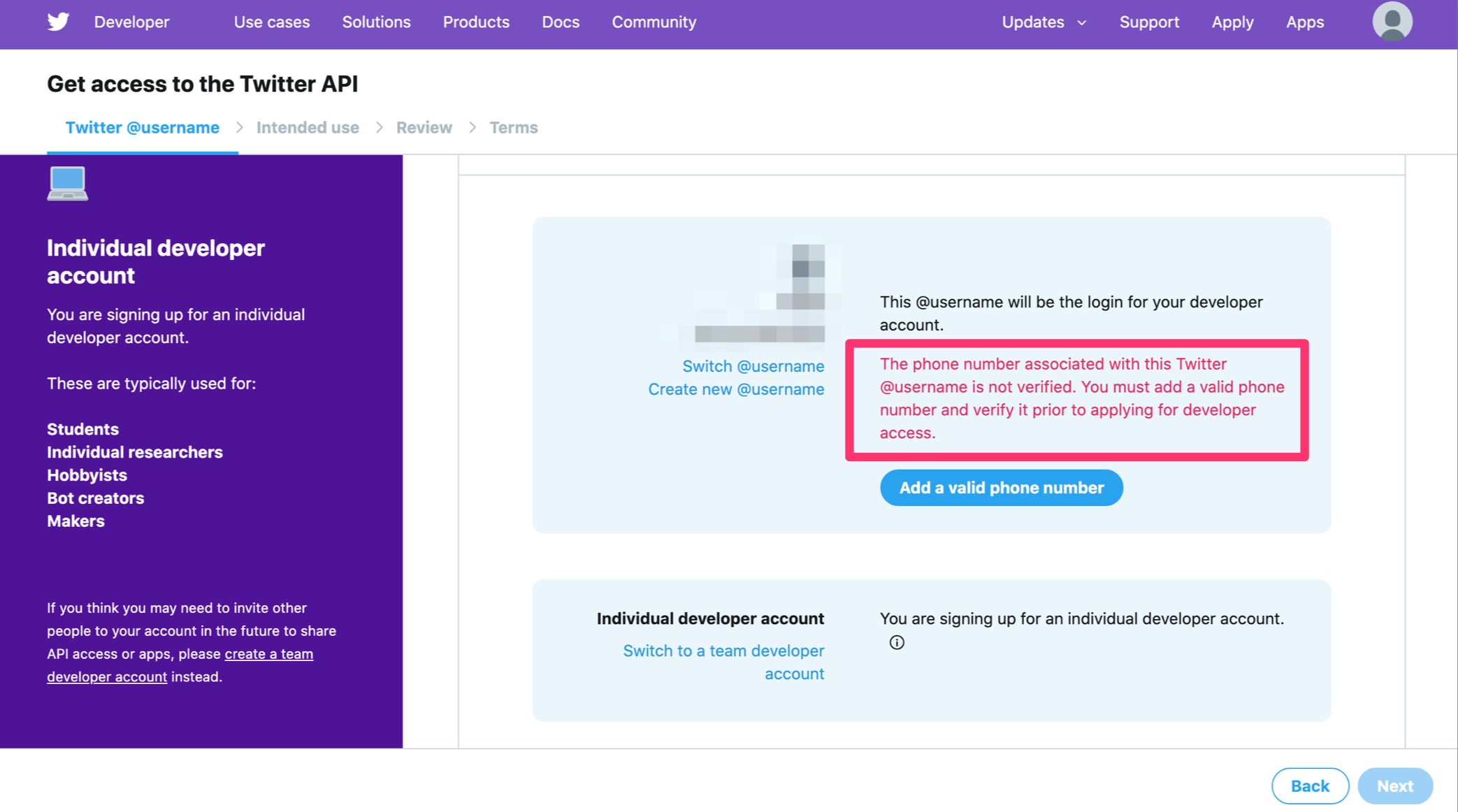Select the Intended use step

pos(308,128)
